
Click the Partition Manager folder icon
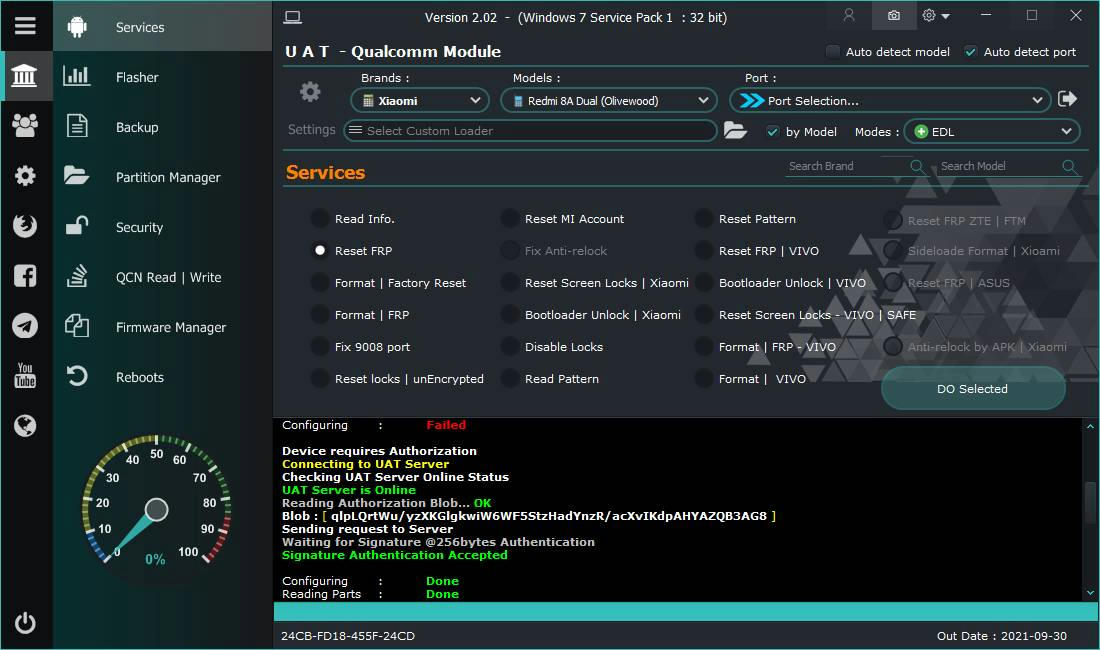point(76,175)
